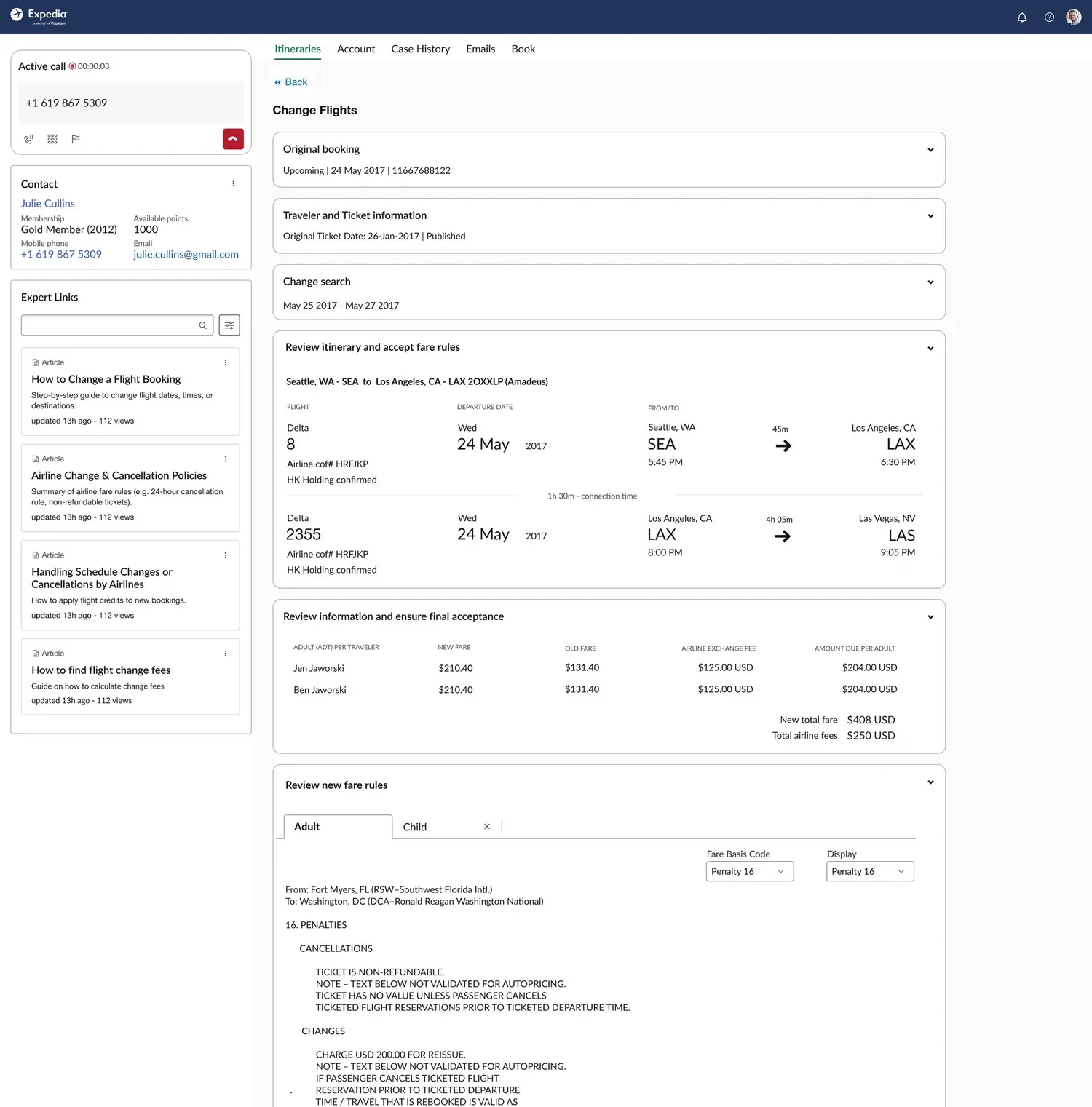The image size is (1092, 1107).
Task: Click May 25 2017 - May 27 2017 range
Action: (x=341, y=306)
